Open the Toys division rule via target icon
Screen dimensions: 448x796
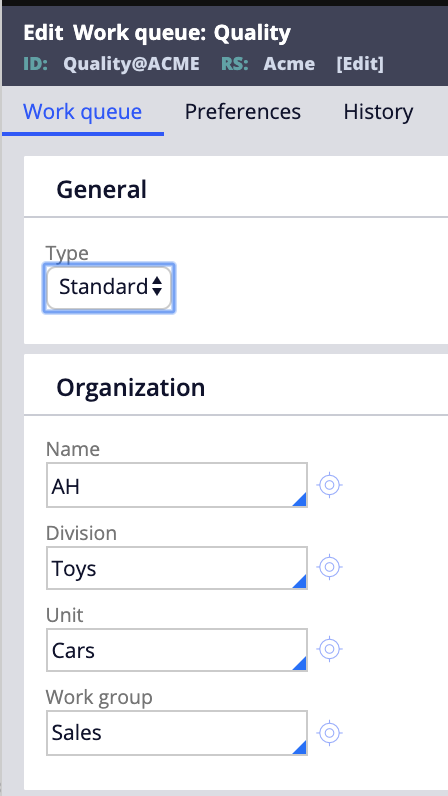(x=329, y=567)
